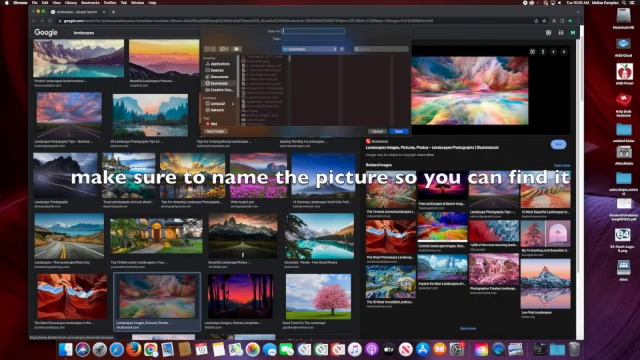Screen dimensions: 640x360
Task: Click the Tags field in save dialog
Action: pyautogui.click(x=313, y=39)
